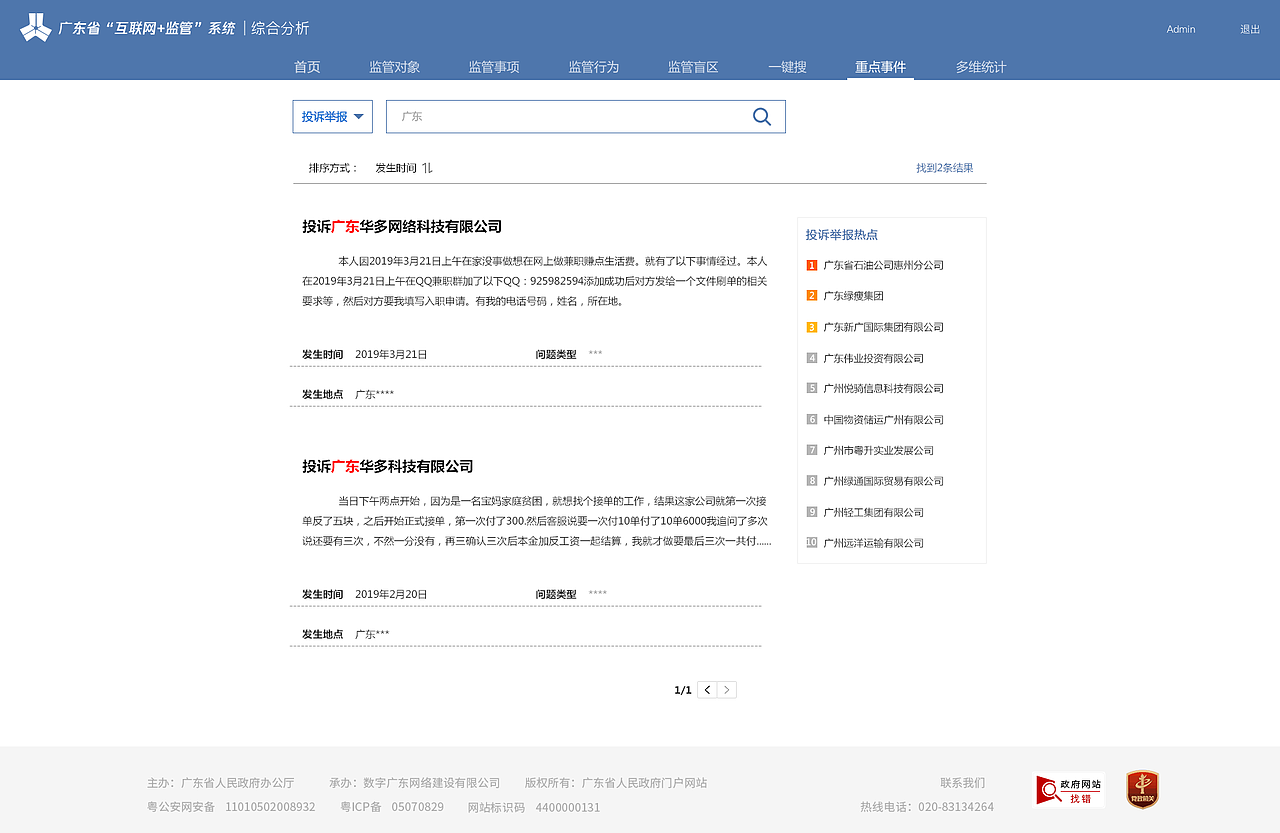
Task: Switch to the 监管对象 tab
Action: tap(394, 66)
